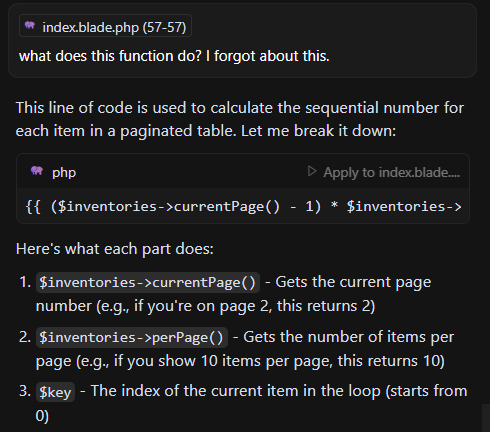Click the php elephant icon in code header
Image resolution: width=490 pixels, height=432 pixels.
coord(37,171)
